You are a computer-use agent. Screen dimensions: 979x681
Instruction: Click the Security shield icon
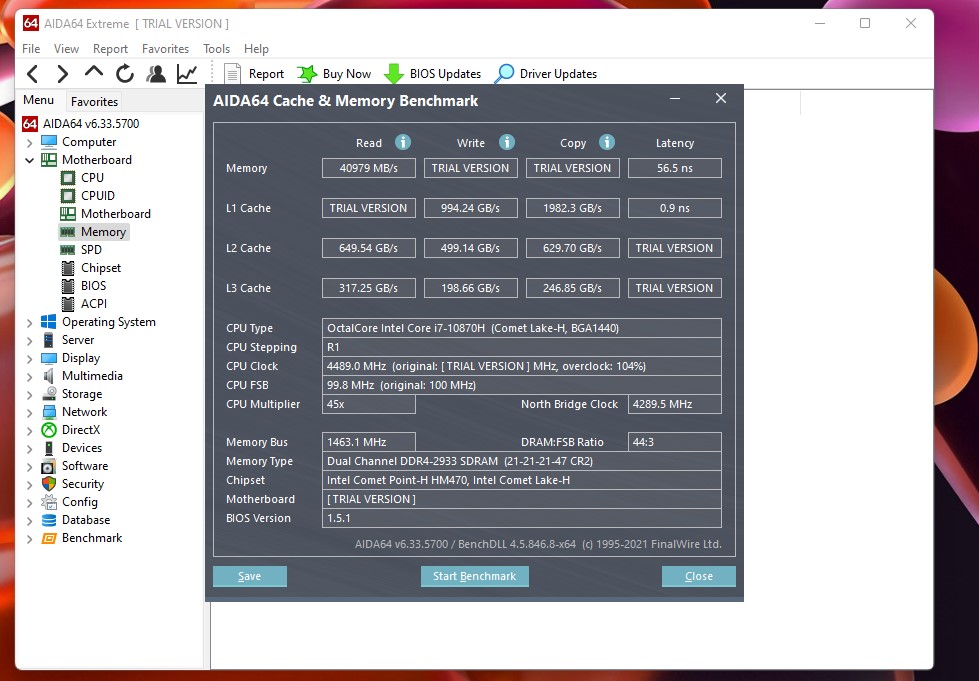pyautogui.click(x=49, y=484)
